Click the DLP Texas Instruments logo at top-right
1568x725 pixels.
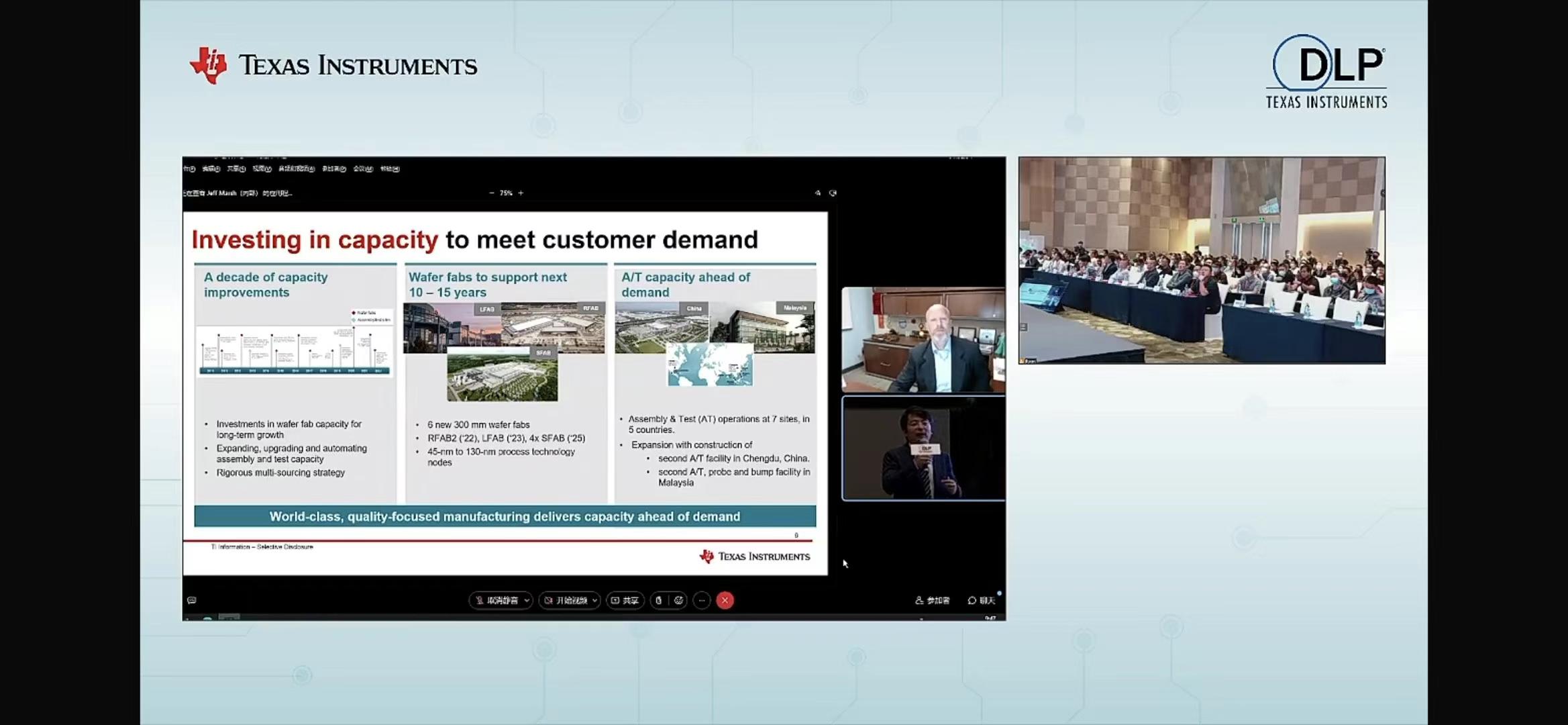[1326, 72]
